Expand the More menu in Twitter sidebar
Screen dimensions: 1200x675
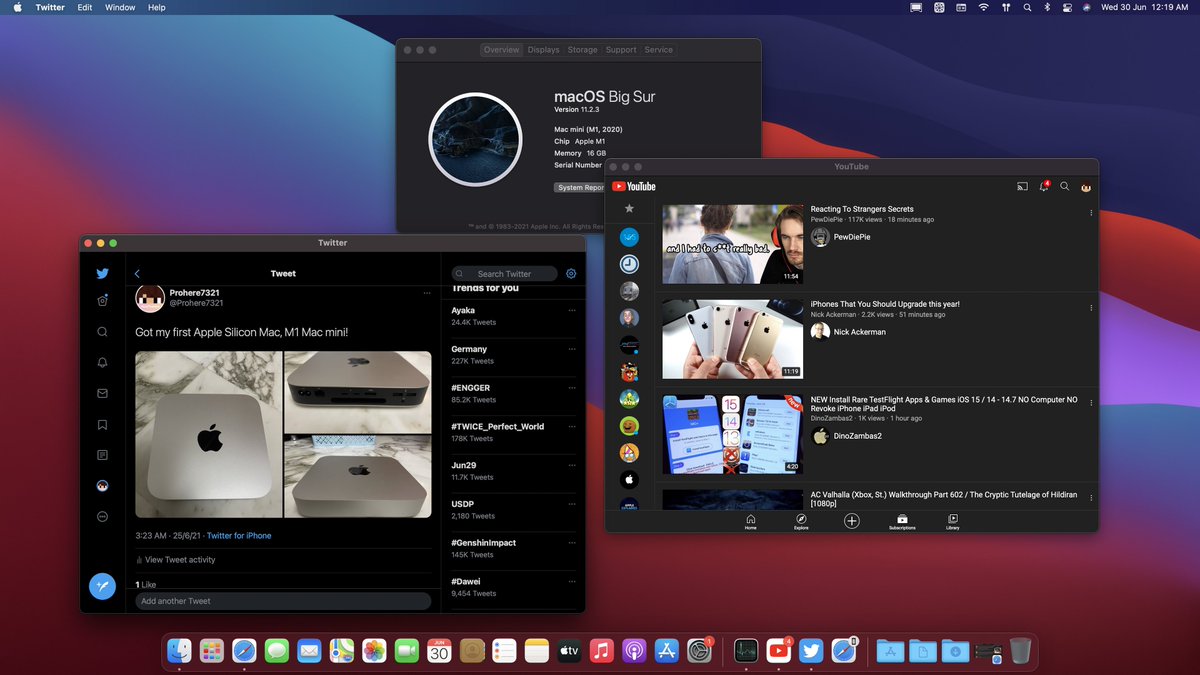tap(102, 516)
